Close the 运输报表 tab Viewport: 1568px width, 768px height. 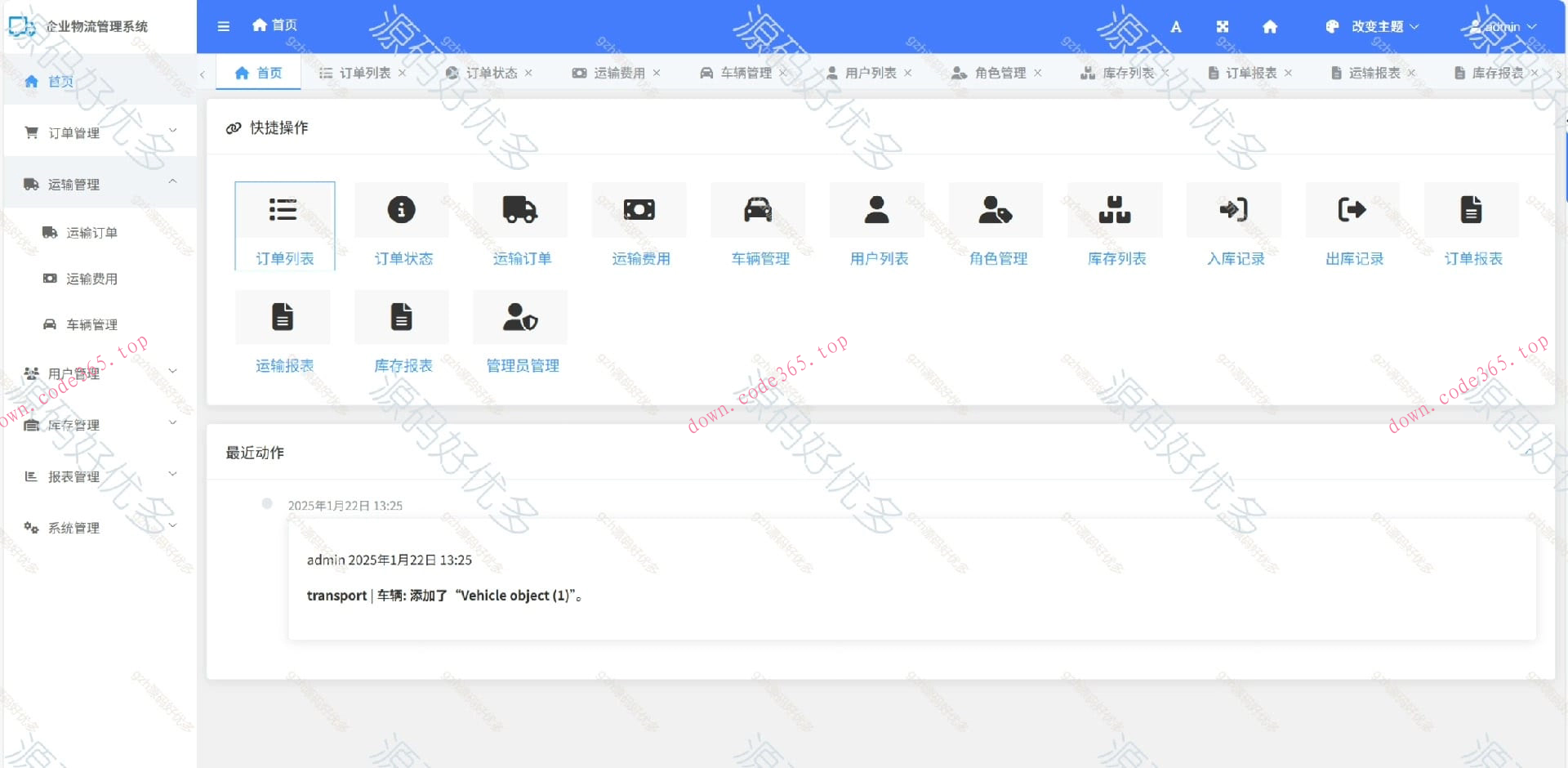point(1411,72)
